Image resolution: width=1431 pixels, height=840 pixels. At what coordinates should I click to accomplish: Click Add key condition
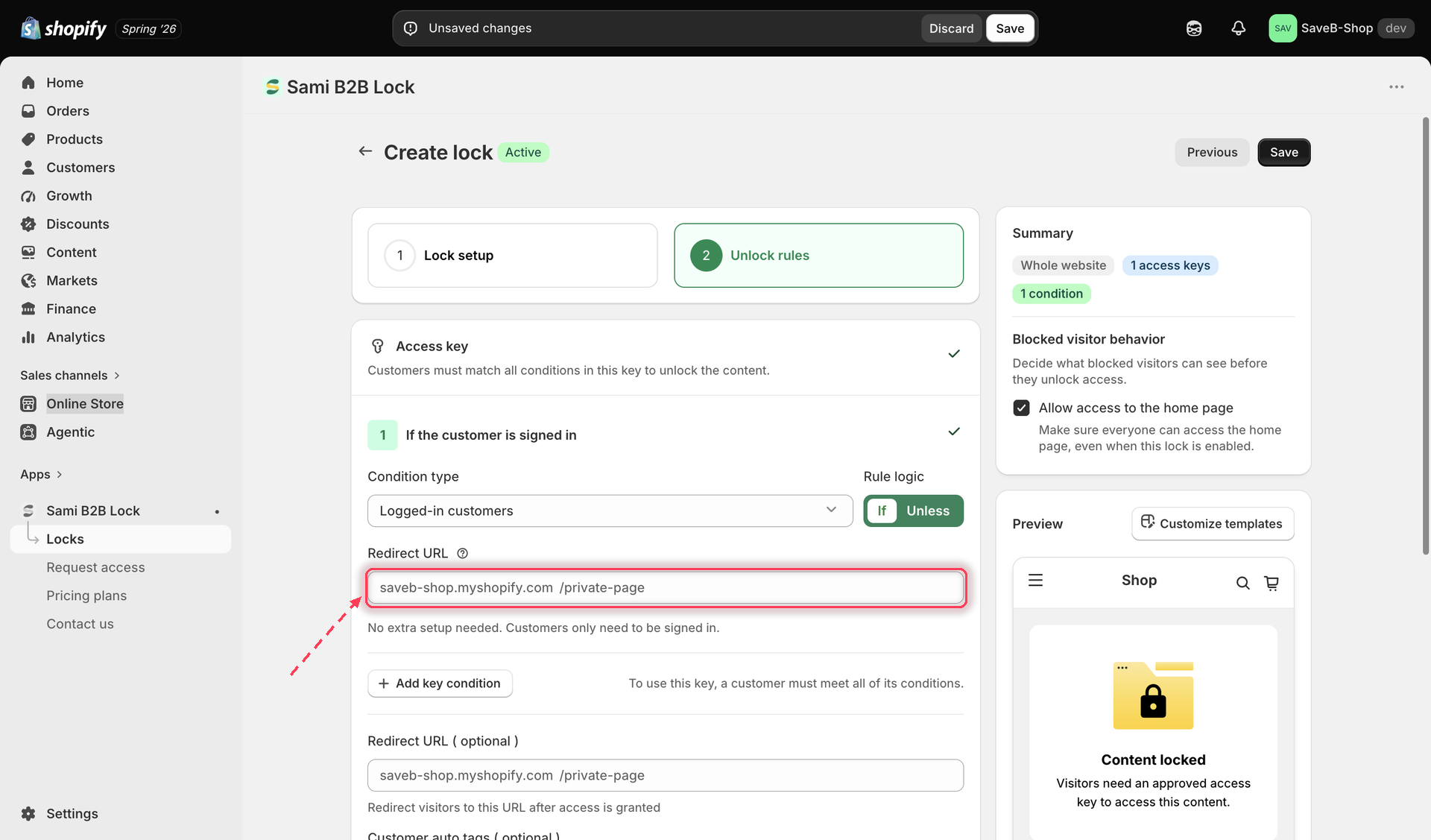click(440, 683)
